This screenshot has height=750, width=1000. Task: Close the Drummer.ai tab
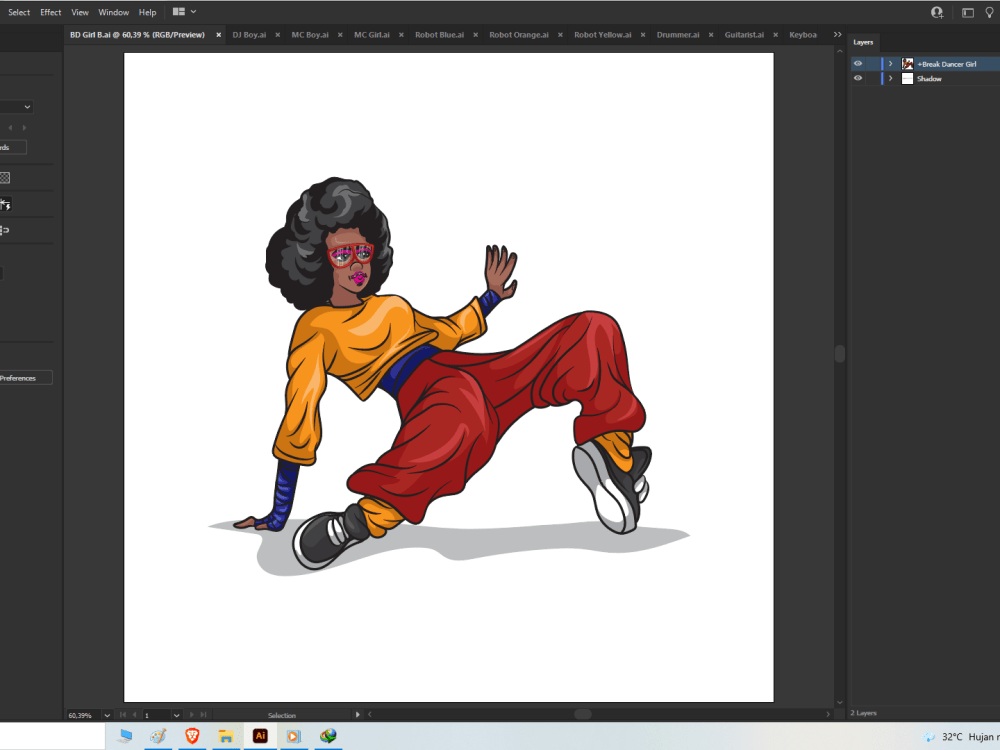click(x=711, y=35)
